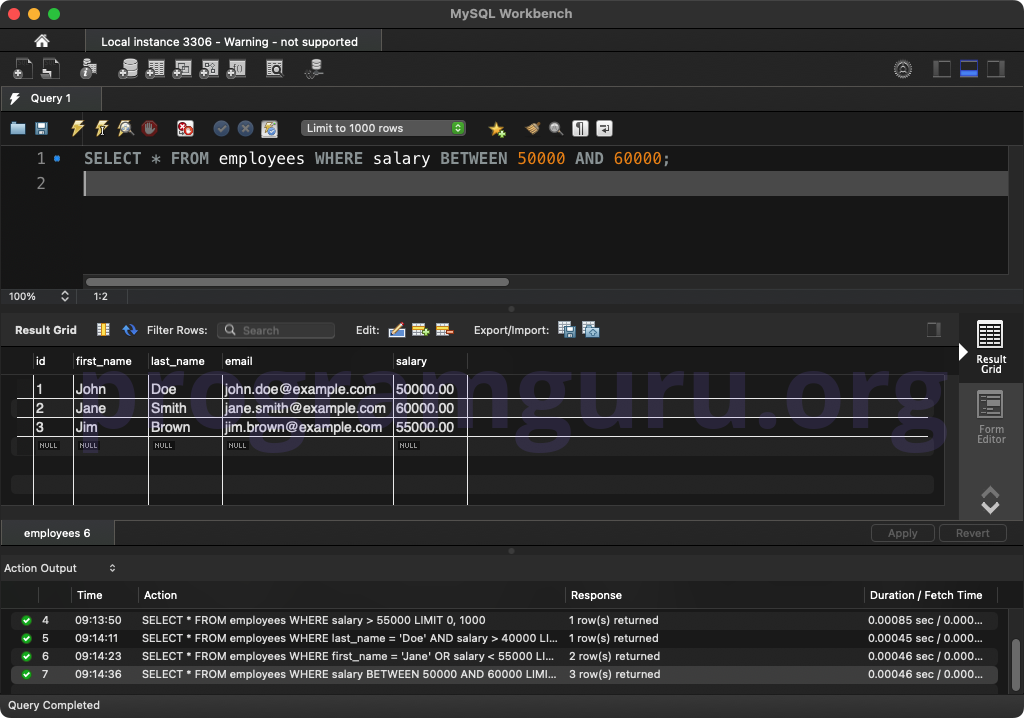The width and height of the screenshot is (1024, 718).
Task: Click the Revert button
Action: (x=972, y=533)
